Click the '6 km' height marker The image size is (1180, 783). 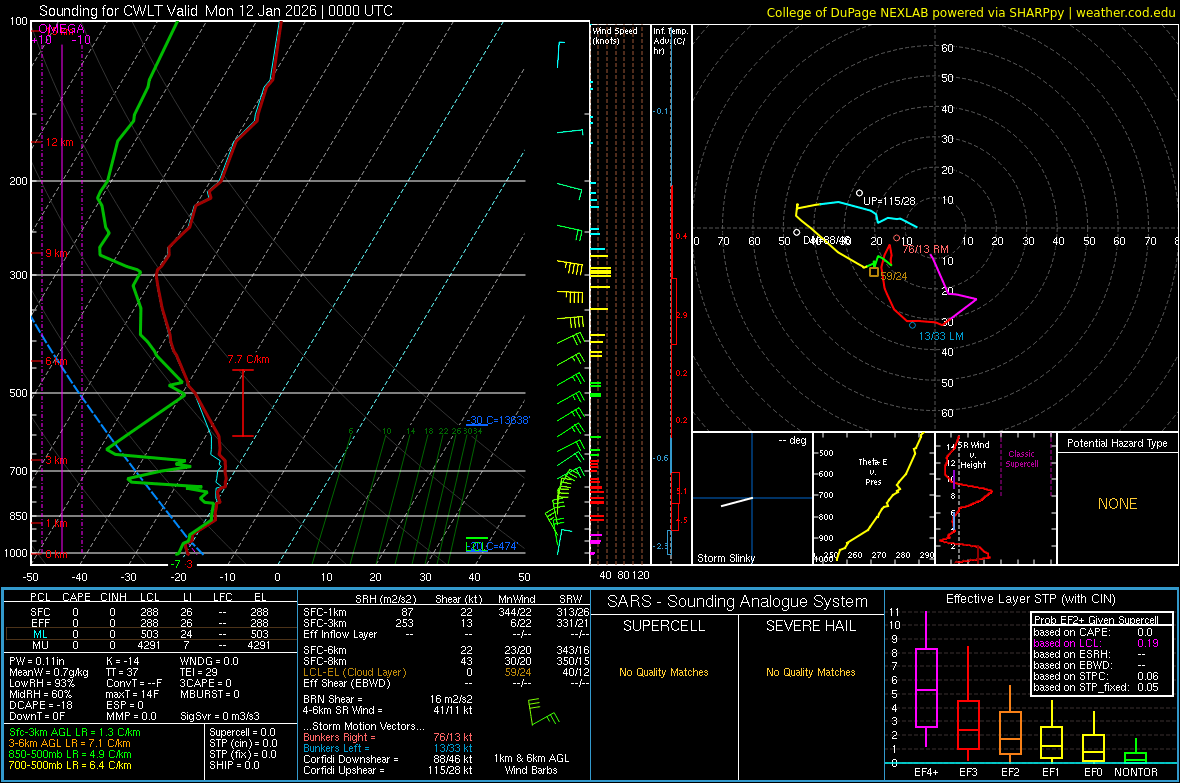coord(56,361)
